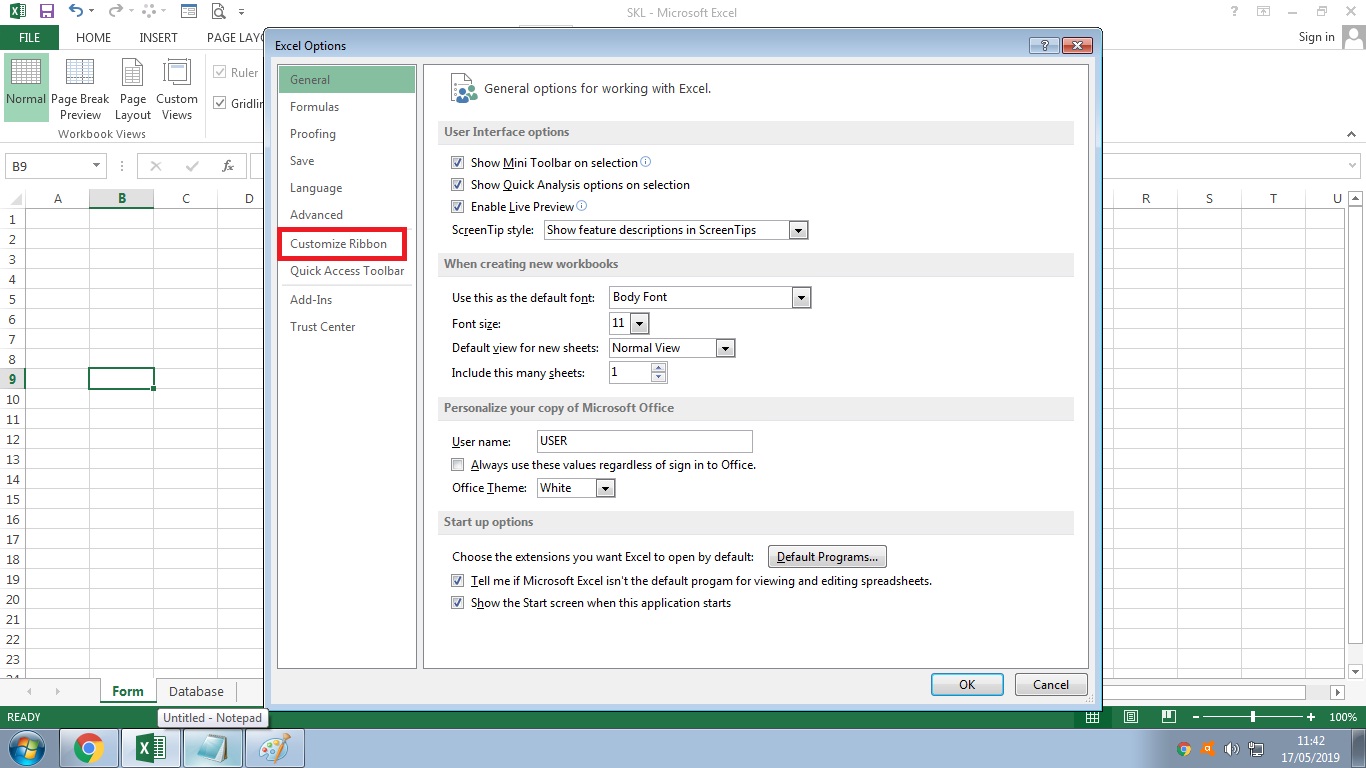This screenshot has width=1366, height=768.
Task: Click OK to save options
Action: click(966, 684)
